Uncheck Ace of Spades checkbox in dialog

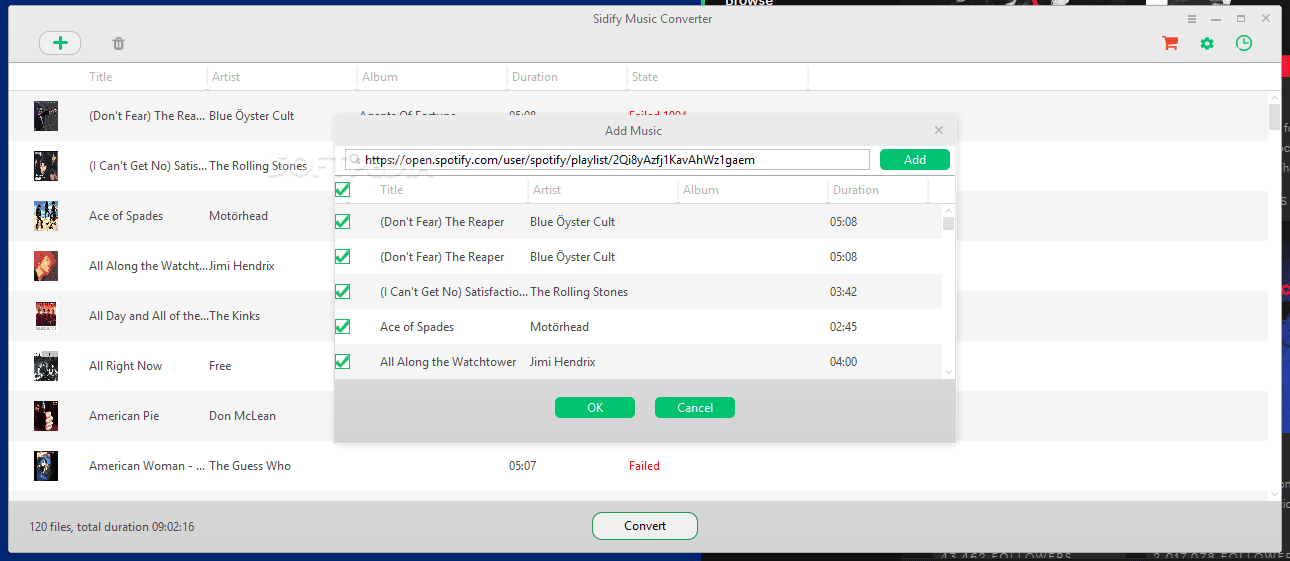(x=342, y=327)
